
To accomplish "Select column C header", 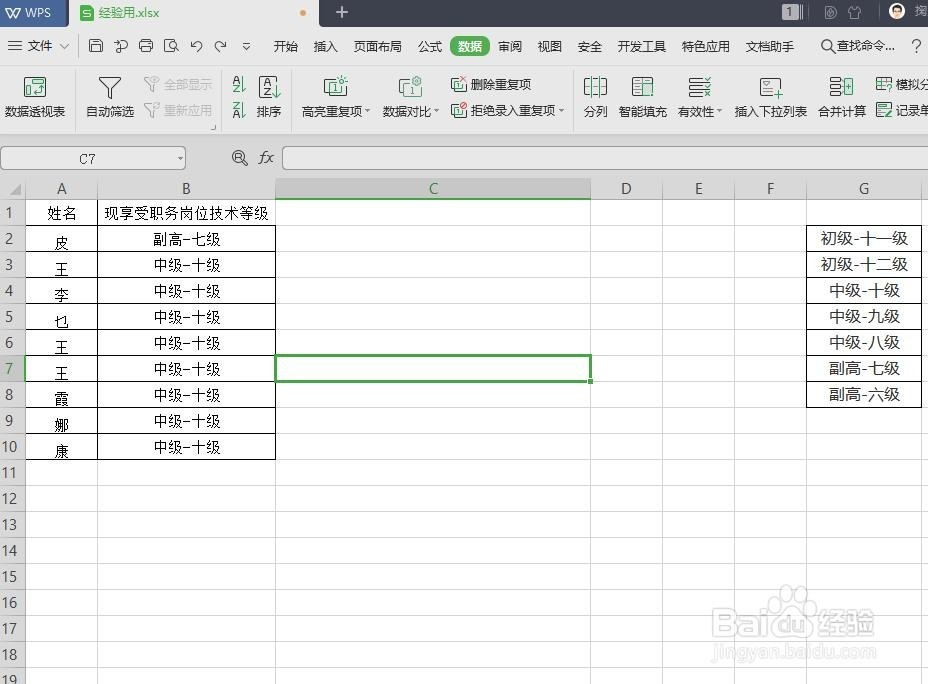I will pos(433,189).
